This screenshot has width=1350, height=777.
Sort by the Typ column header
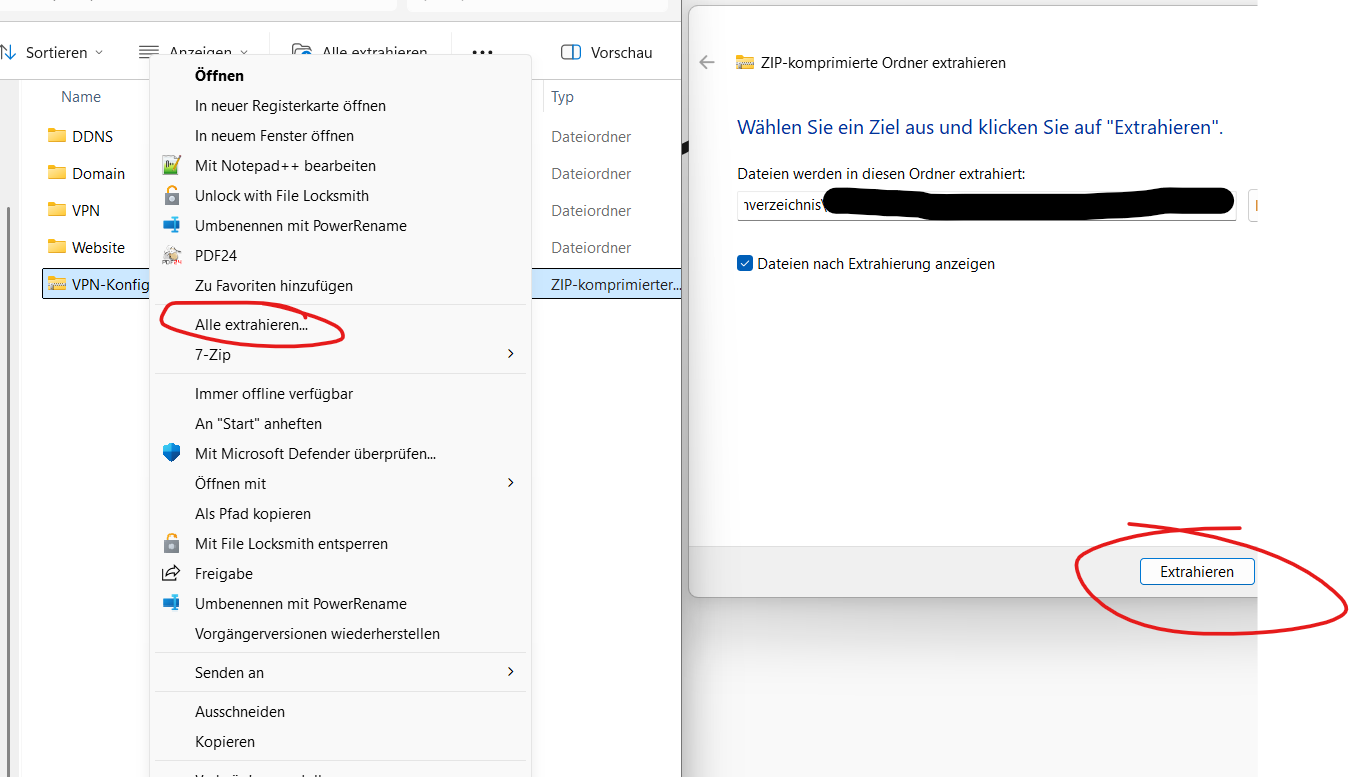[563, 97]
